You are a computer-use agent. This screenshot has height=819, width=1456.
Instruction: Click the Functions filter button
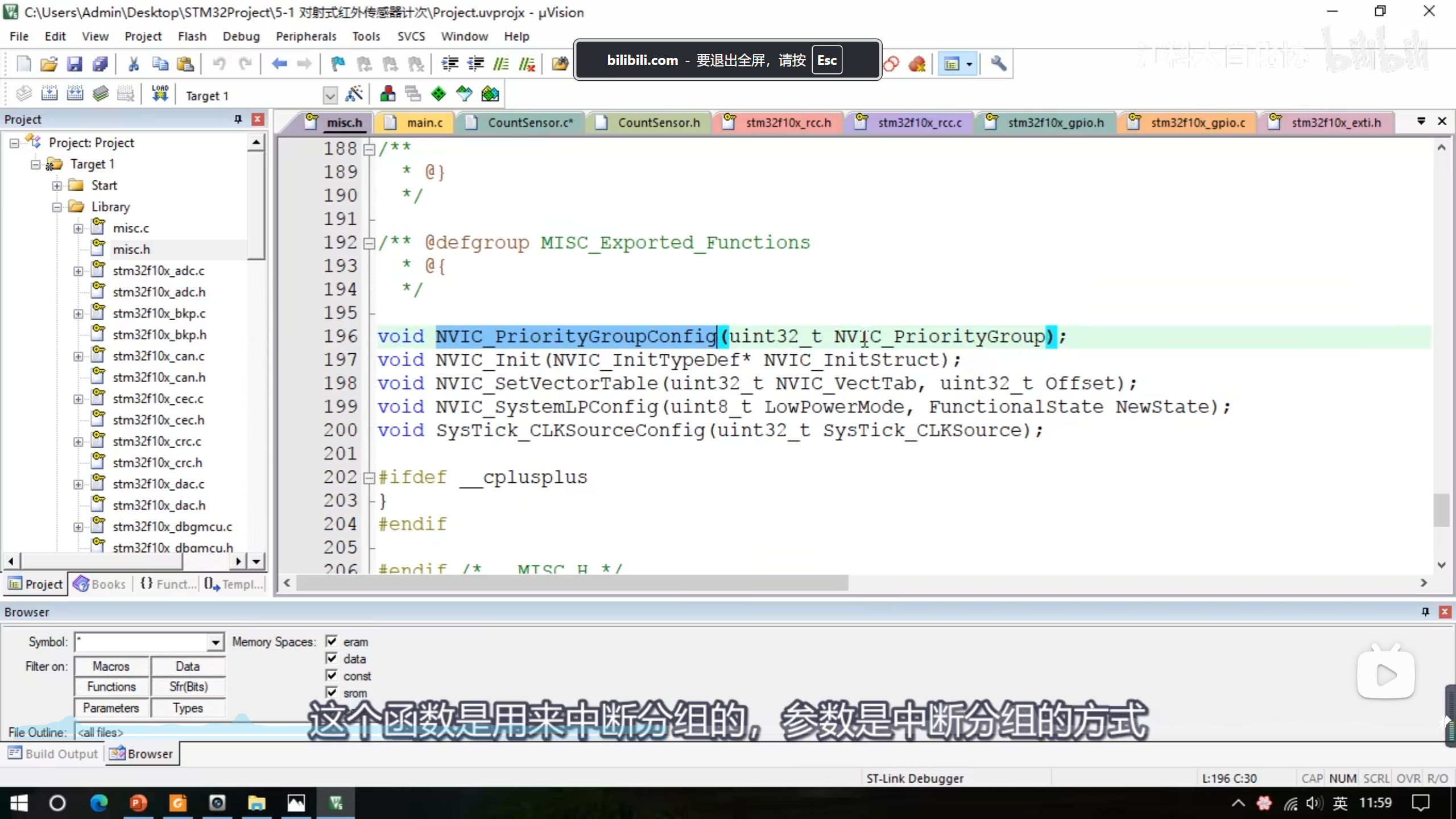click(x=111, y=686)
